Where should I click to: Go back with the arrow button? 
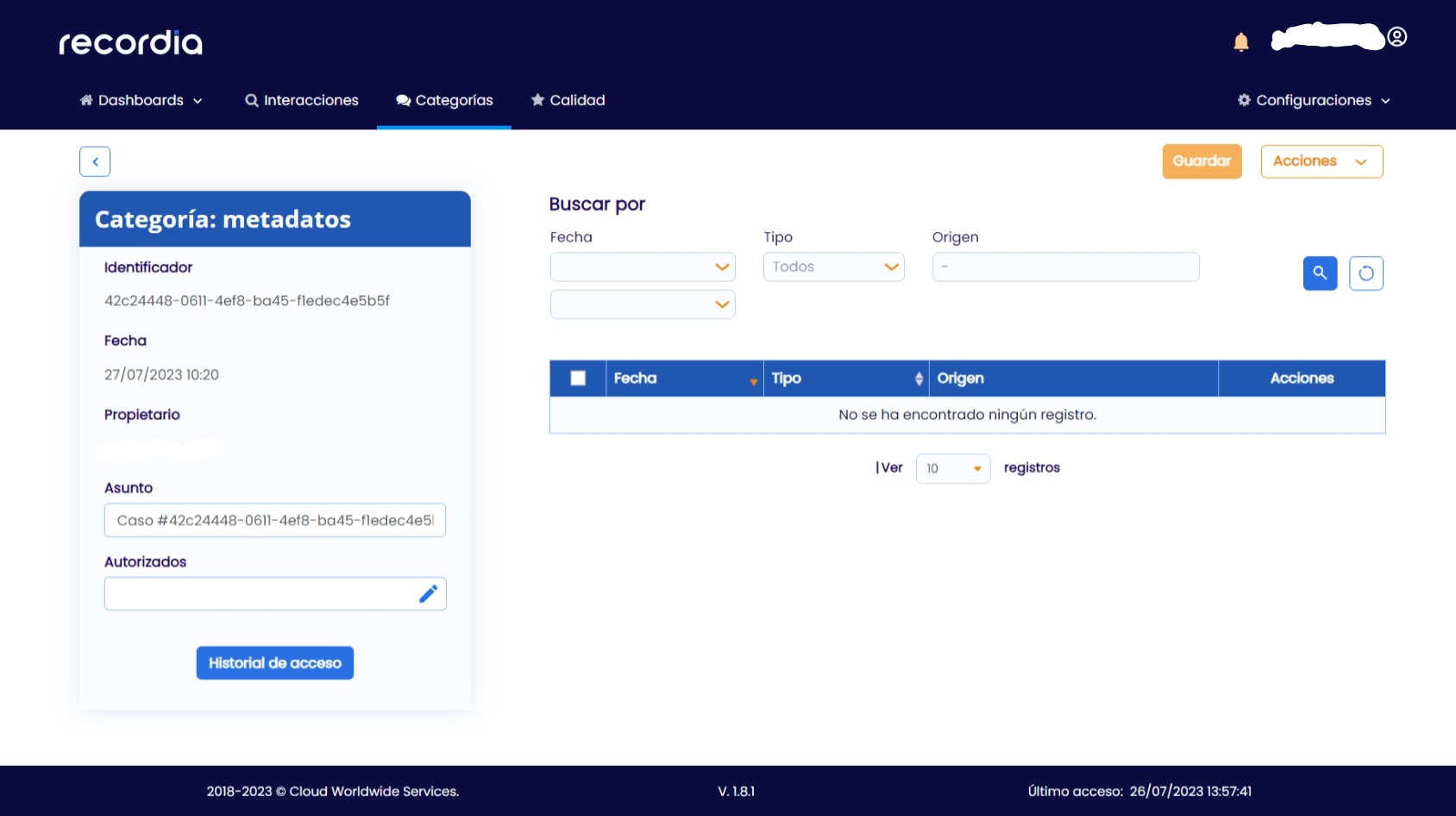(95, 161)
